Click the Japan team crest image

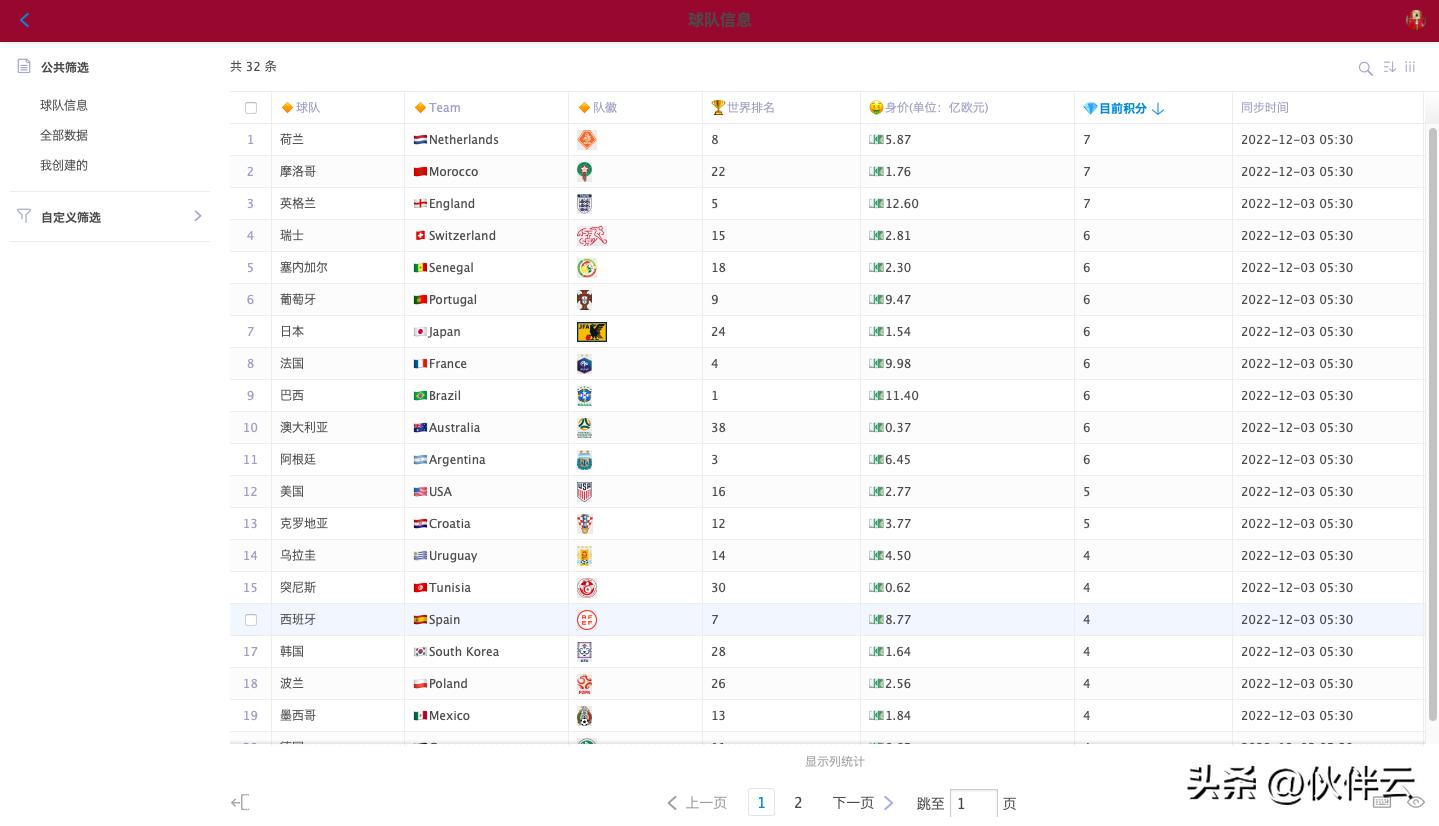591,332
